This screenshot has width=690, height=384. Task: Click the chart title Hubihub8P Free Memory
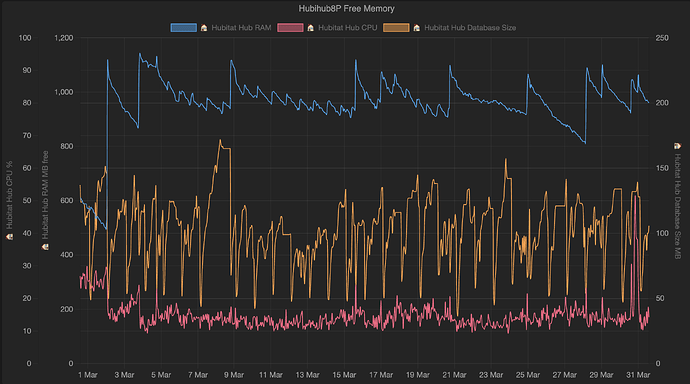(346, 8)
